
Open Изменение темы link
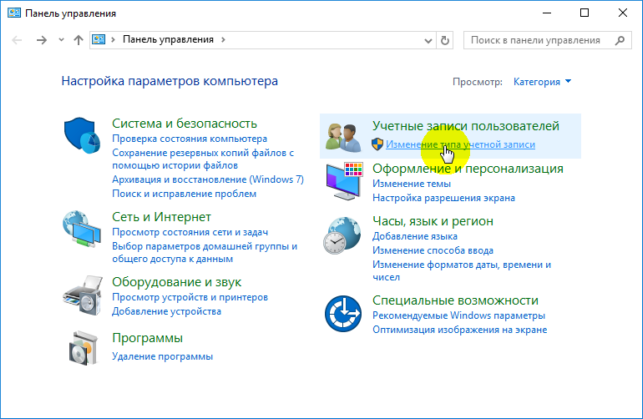pyautogui.click(x=411, y=184)
